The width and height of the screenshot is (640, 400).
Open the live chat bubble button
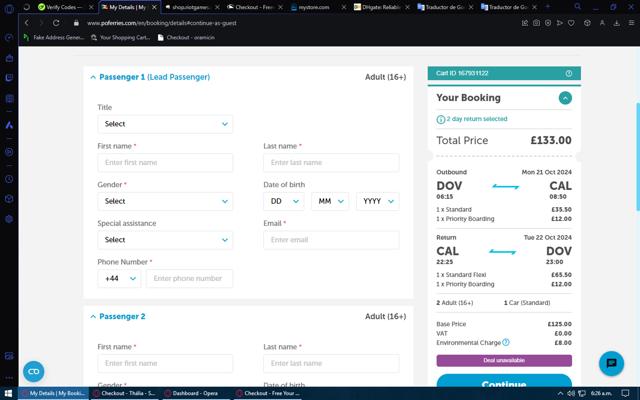pos(611,363)
